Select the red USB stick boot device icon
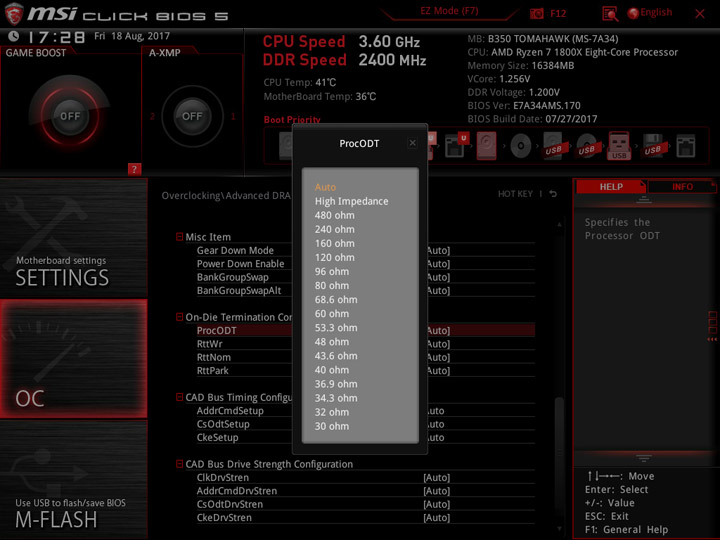Image resolution: width=720 pixels, height=540 pixels. (619, 146)
